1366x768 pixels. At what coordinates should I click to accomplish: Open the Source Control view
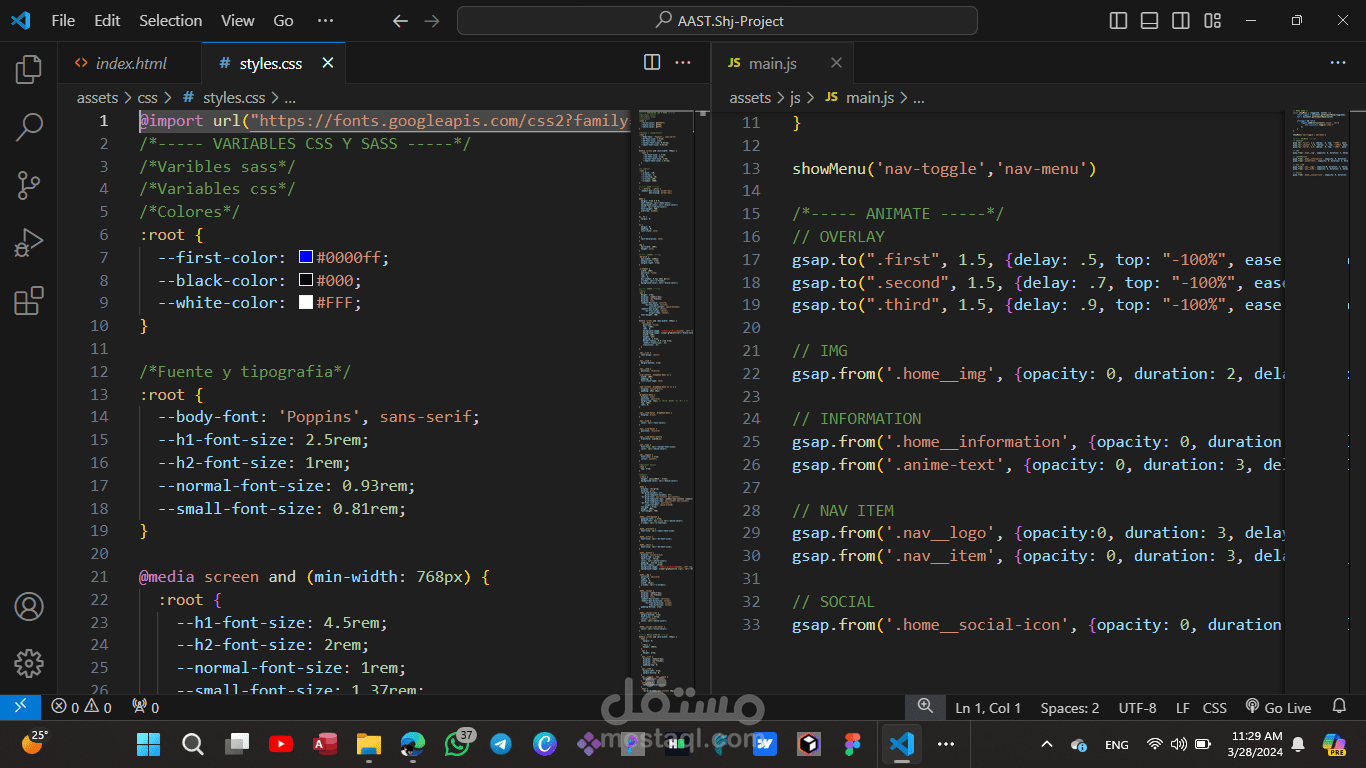pyautogui.click(x=29, y=185)
